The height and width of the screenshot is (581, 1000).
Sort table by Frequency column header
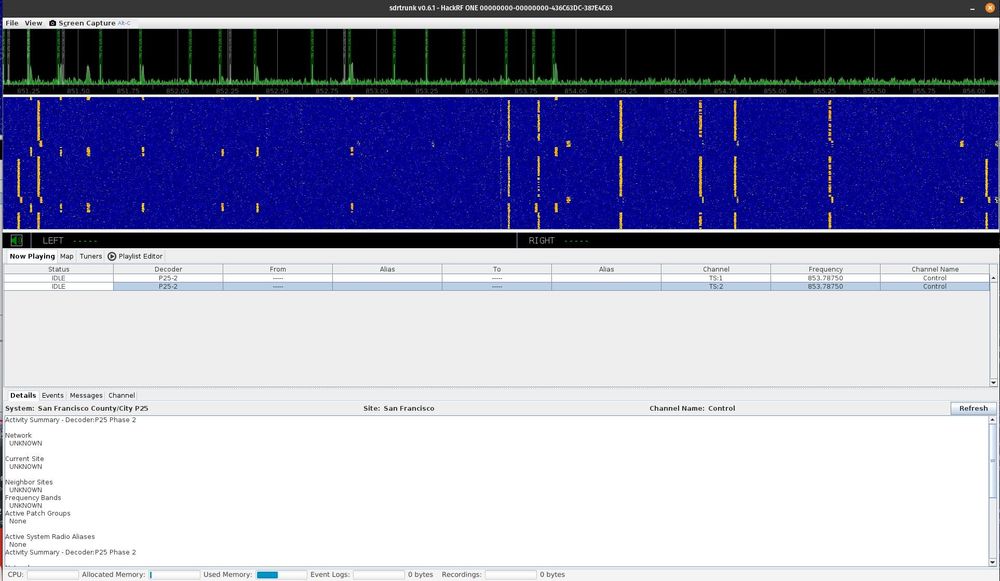825,269
